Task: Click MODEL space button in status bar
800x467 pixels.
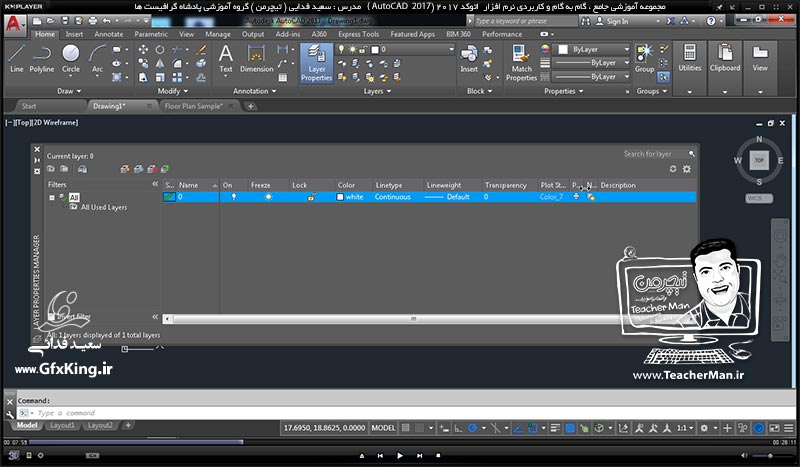Action: coord(383,428)
